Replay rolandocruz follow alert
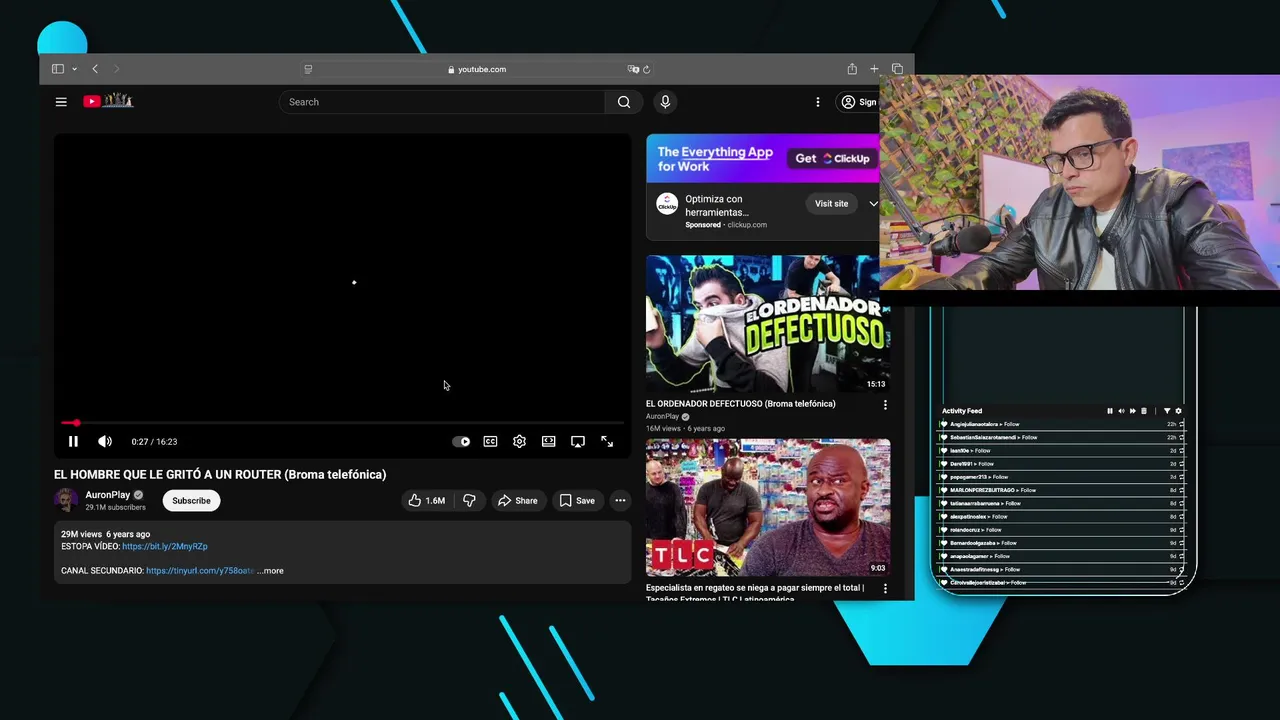 [x=1181, y=530]
